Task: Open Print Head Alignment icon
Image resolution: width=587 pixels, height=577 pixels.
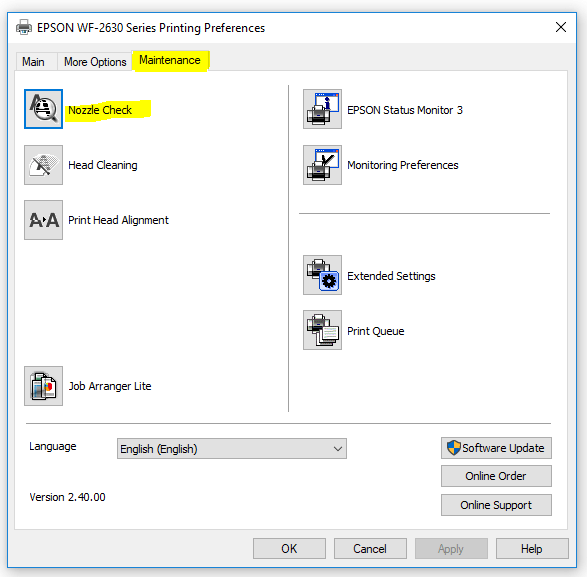Action: pos(43,220)
